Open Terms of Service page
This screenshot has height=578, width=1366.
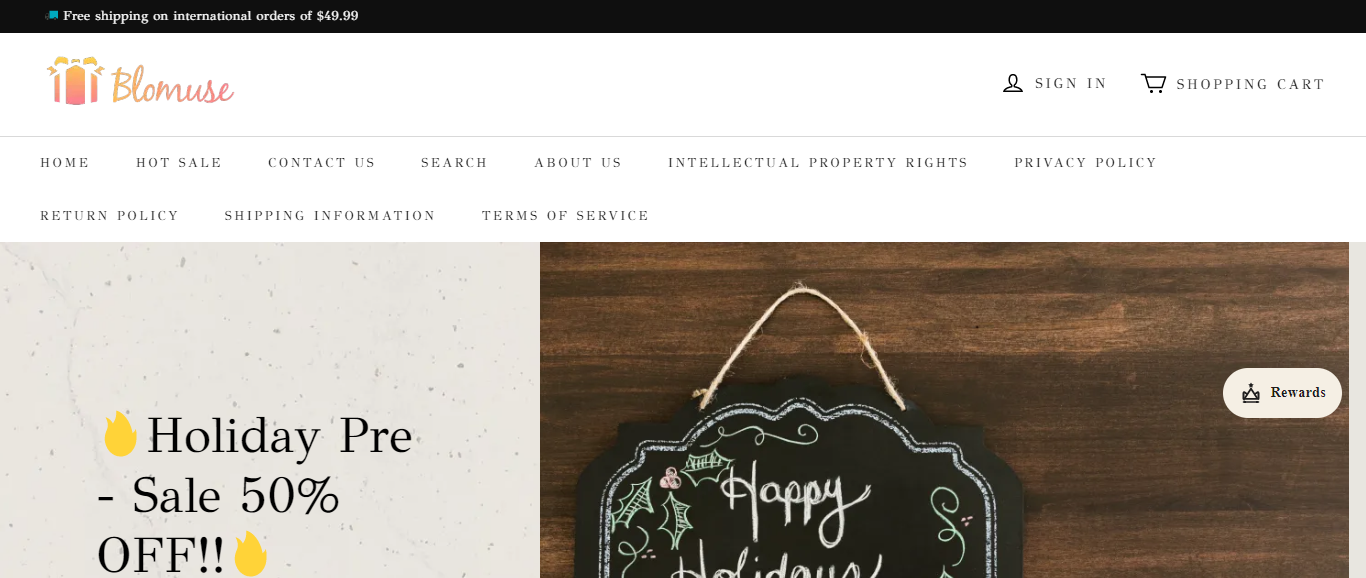click(x=566, y=216)
